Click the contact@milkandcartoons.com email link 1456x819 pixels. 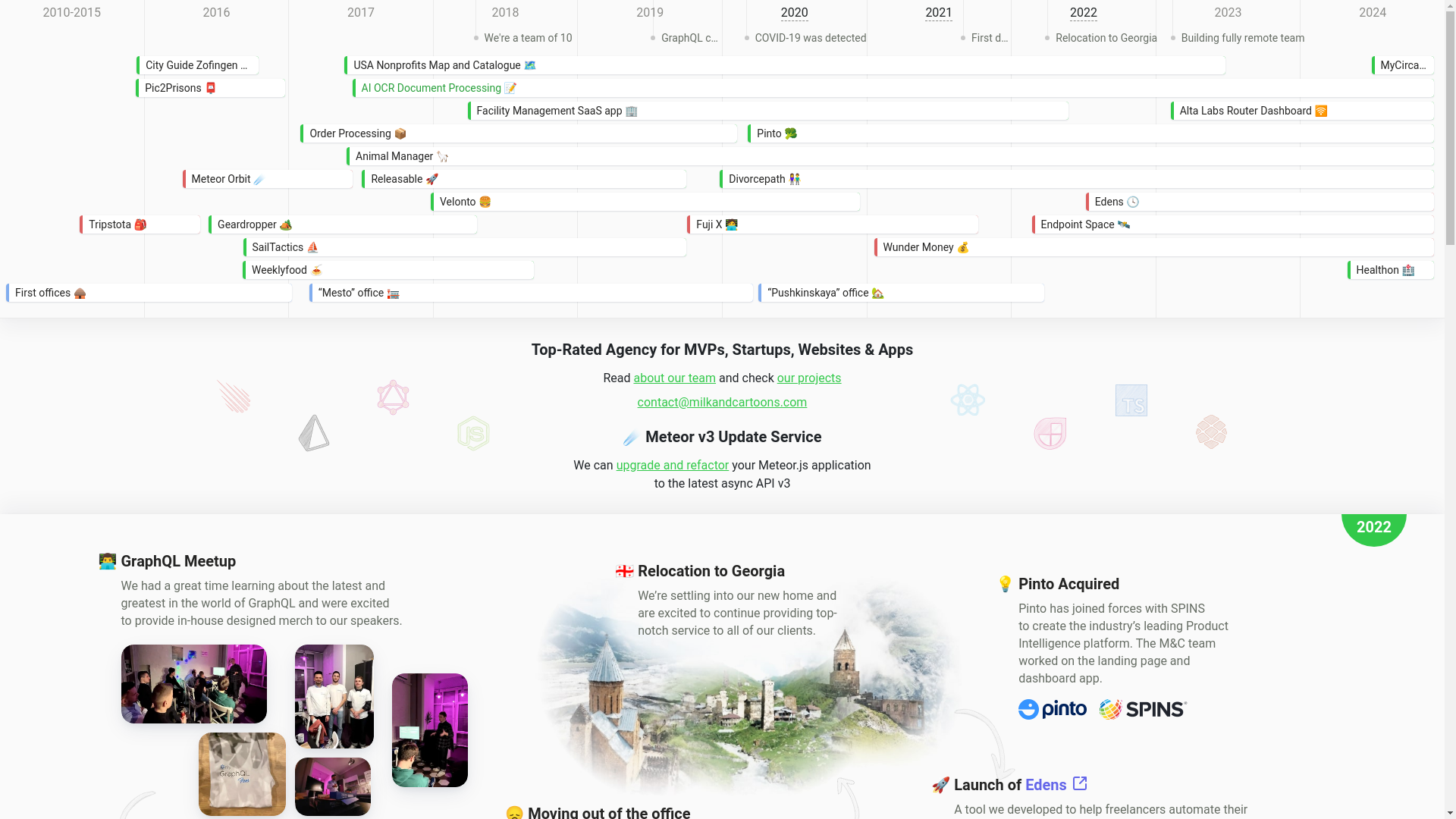pyautogui.click(x=722, y=403)
